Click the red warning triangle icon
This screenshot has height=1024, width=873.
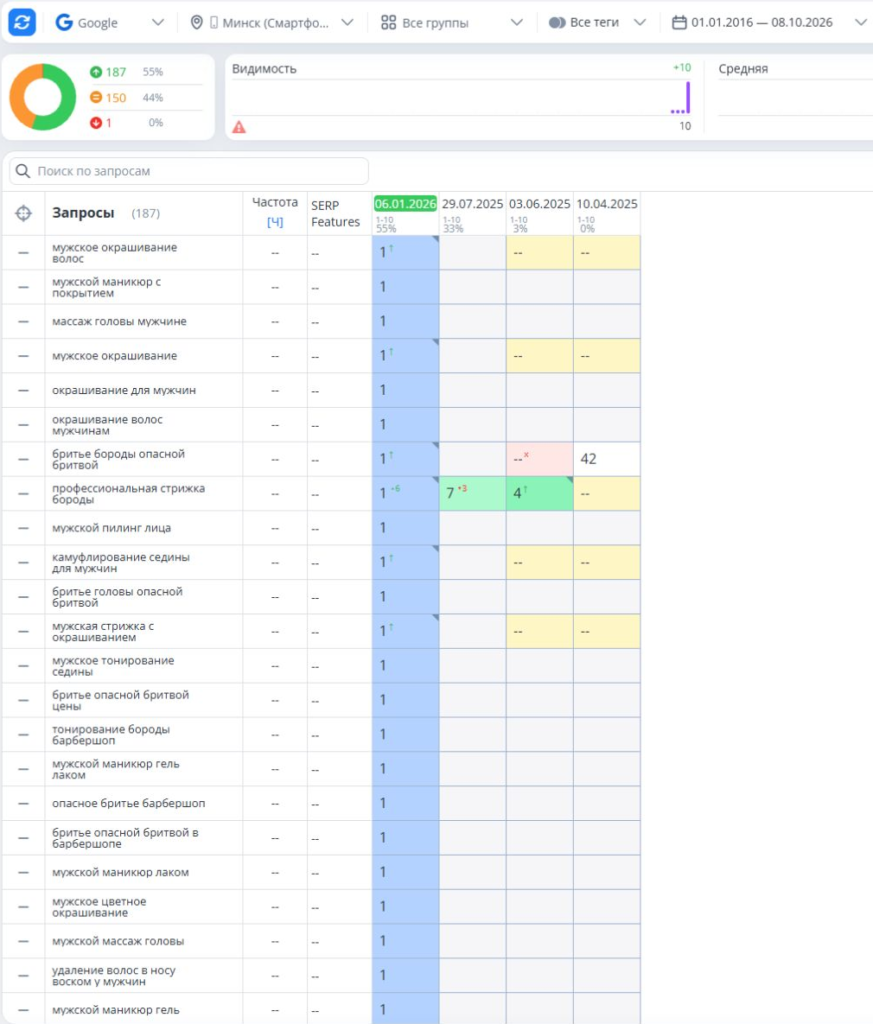pyautogui.click(x=239, y=127)
